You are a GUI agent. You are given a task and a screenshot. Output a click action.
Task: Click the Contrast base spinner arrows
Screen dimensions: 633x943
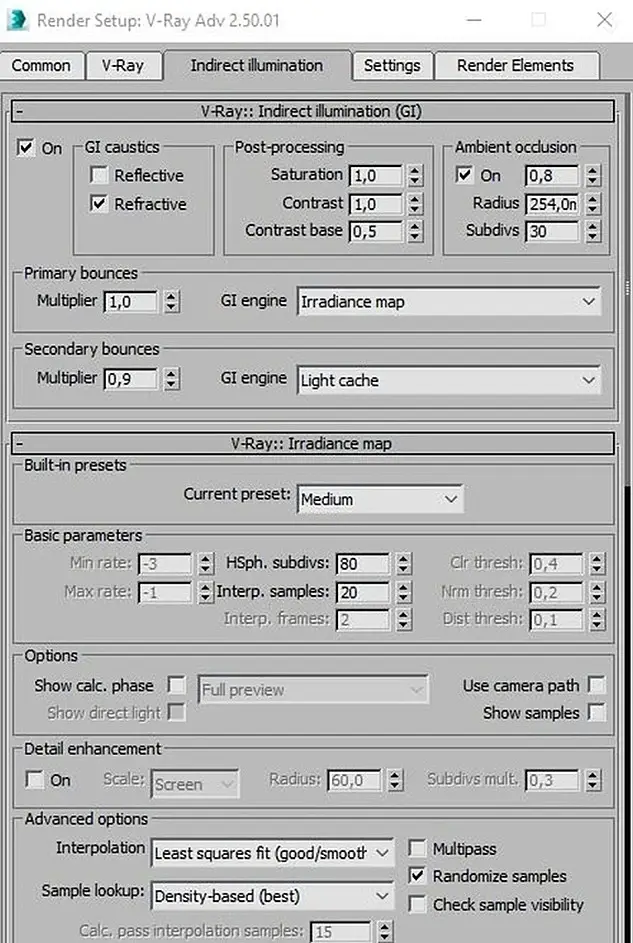coord(415,231)
